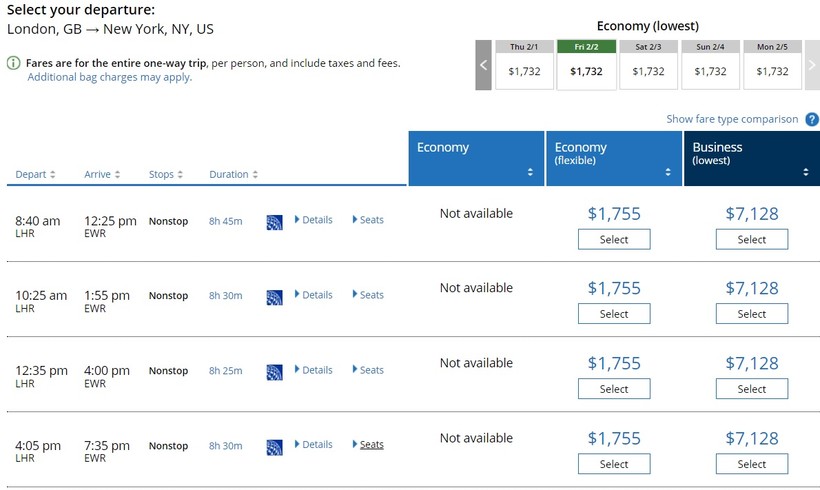Sort by Economy (flexible) column header
This screenshot has width=820, height=490.
click(614, 160)
